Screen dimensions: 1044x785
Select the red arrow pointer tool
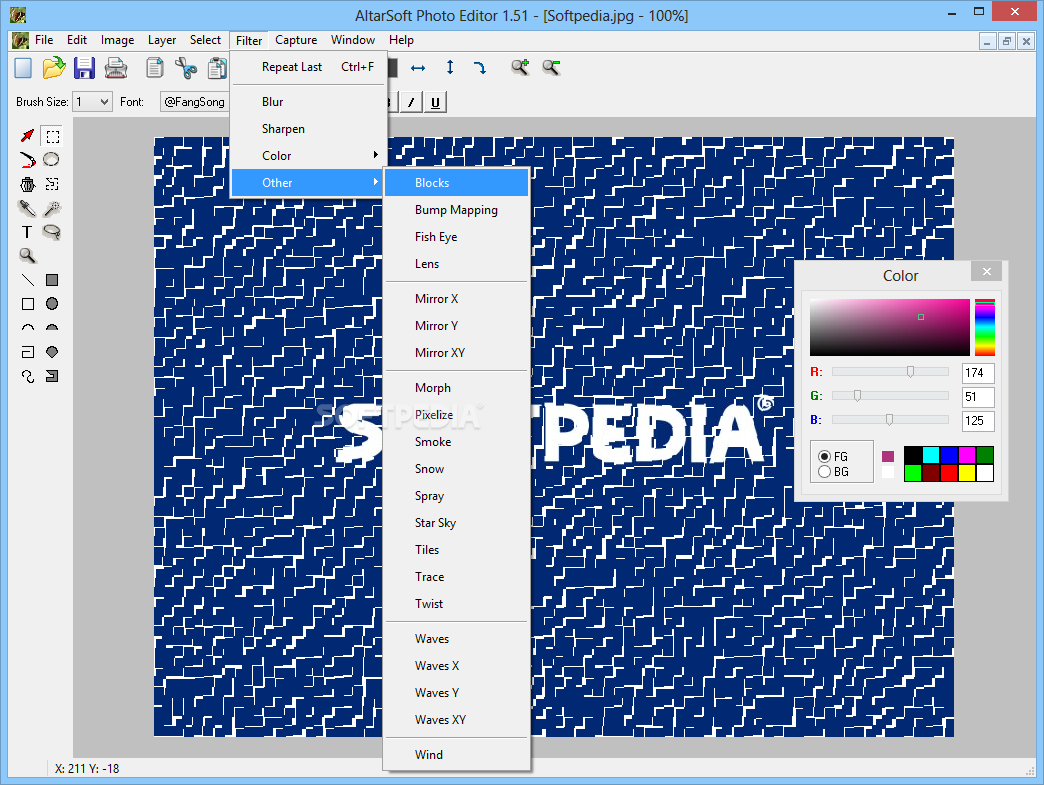click(27, 136)
